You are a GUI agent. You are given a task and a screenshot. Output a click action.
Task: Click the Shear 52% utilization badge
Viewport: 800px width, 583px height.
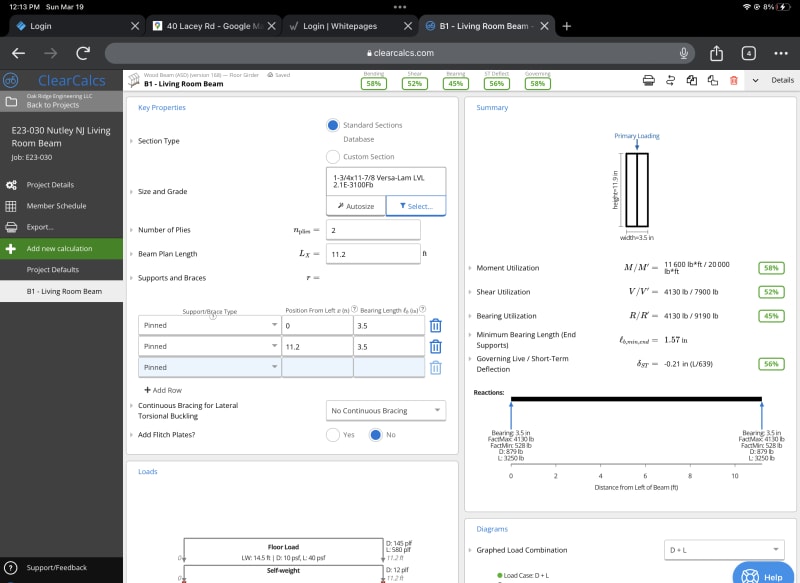pos(415,84)
